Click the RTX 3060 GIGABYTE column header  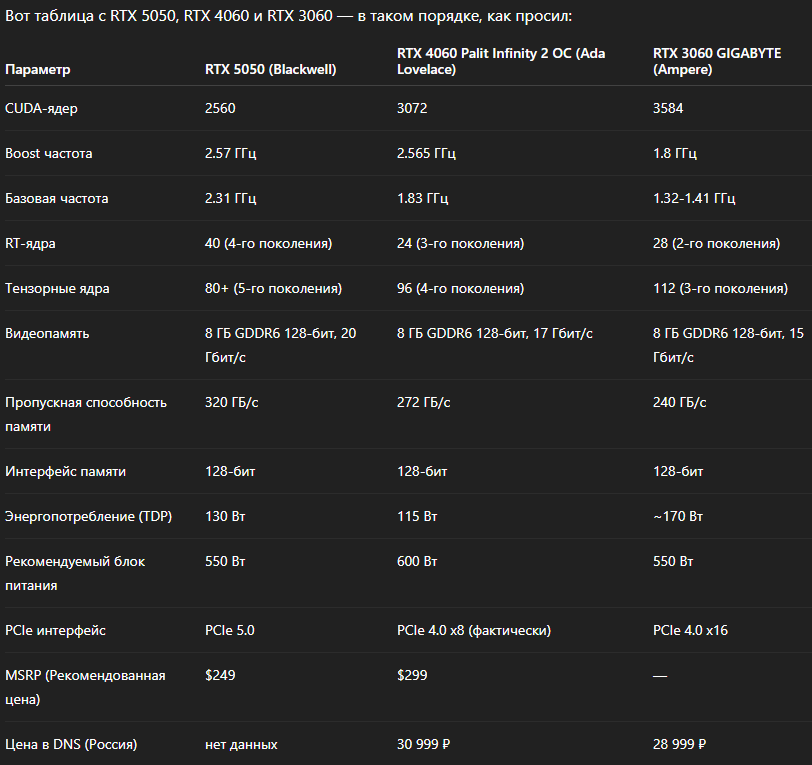click(717, 61)
